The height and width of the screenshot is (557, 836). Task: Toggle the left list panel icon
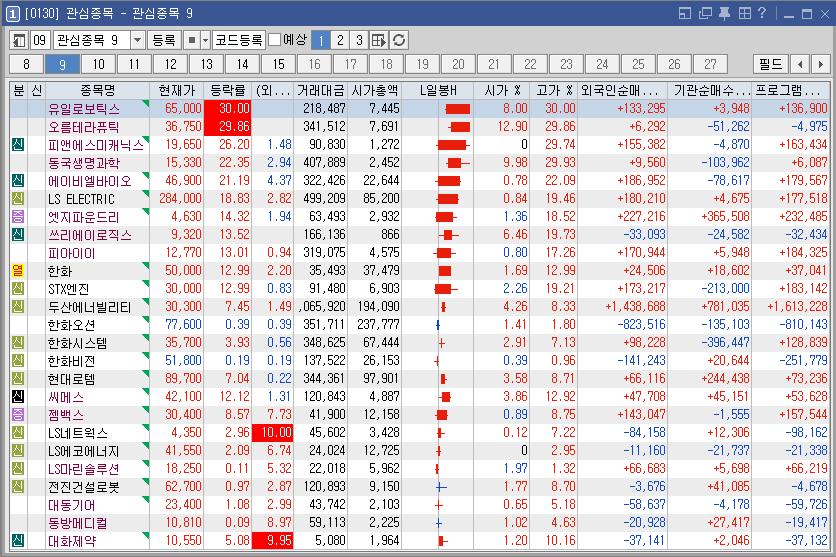19,40
